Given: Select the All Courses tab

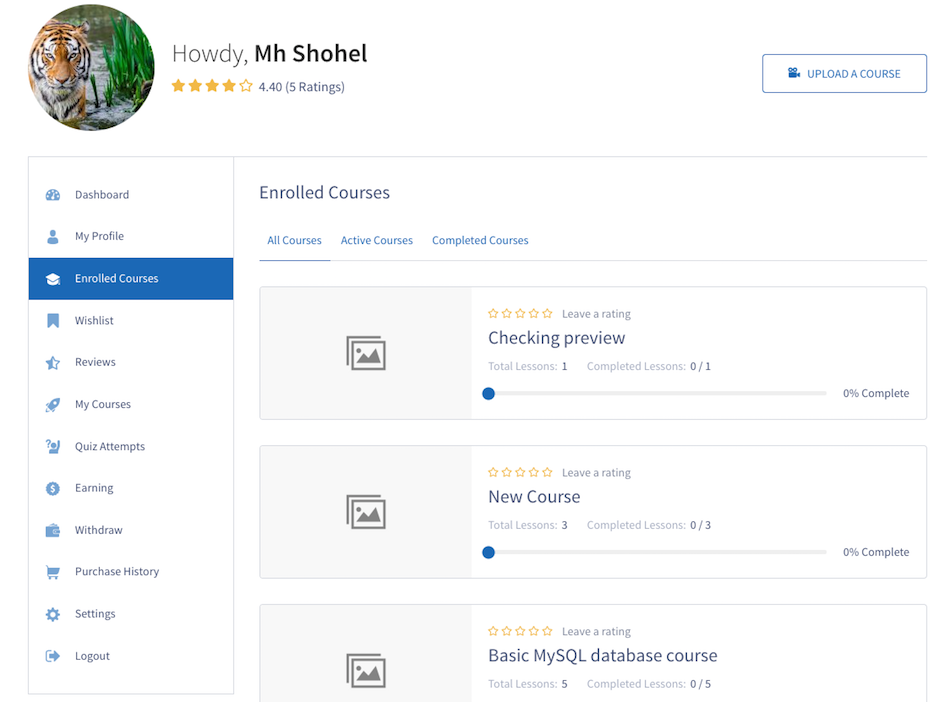Looking at the screenshot, I should click(294, 240).
